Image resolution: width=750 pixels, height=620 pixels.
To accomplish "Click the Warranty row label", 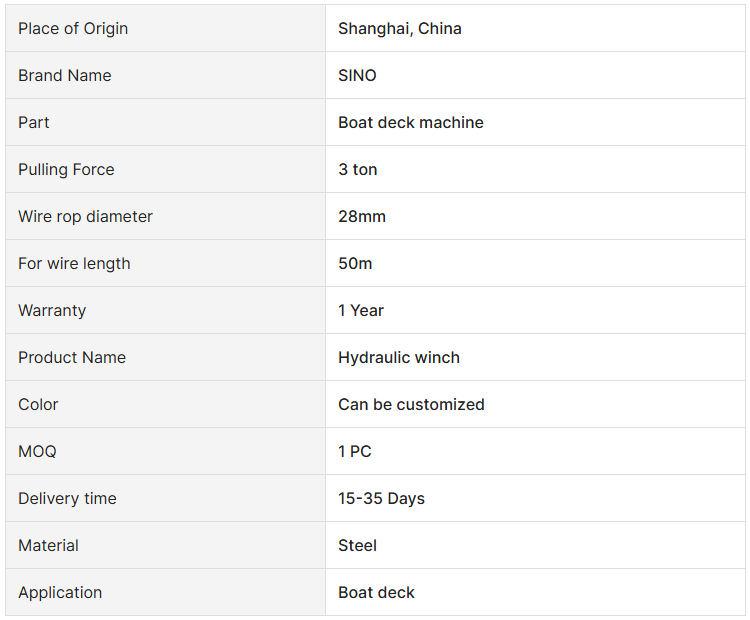I will [52, 310].
